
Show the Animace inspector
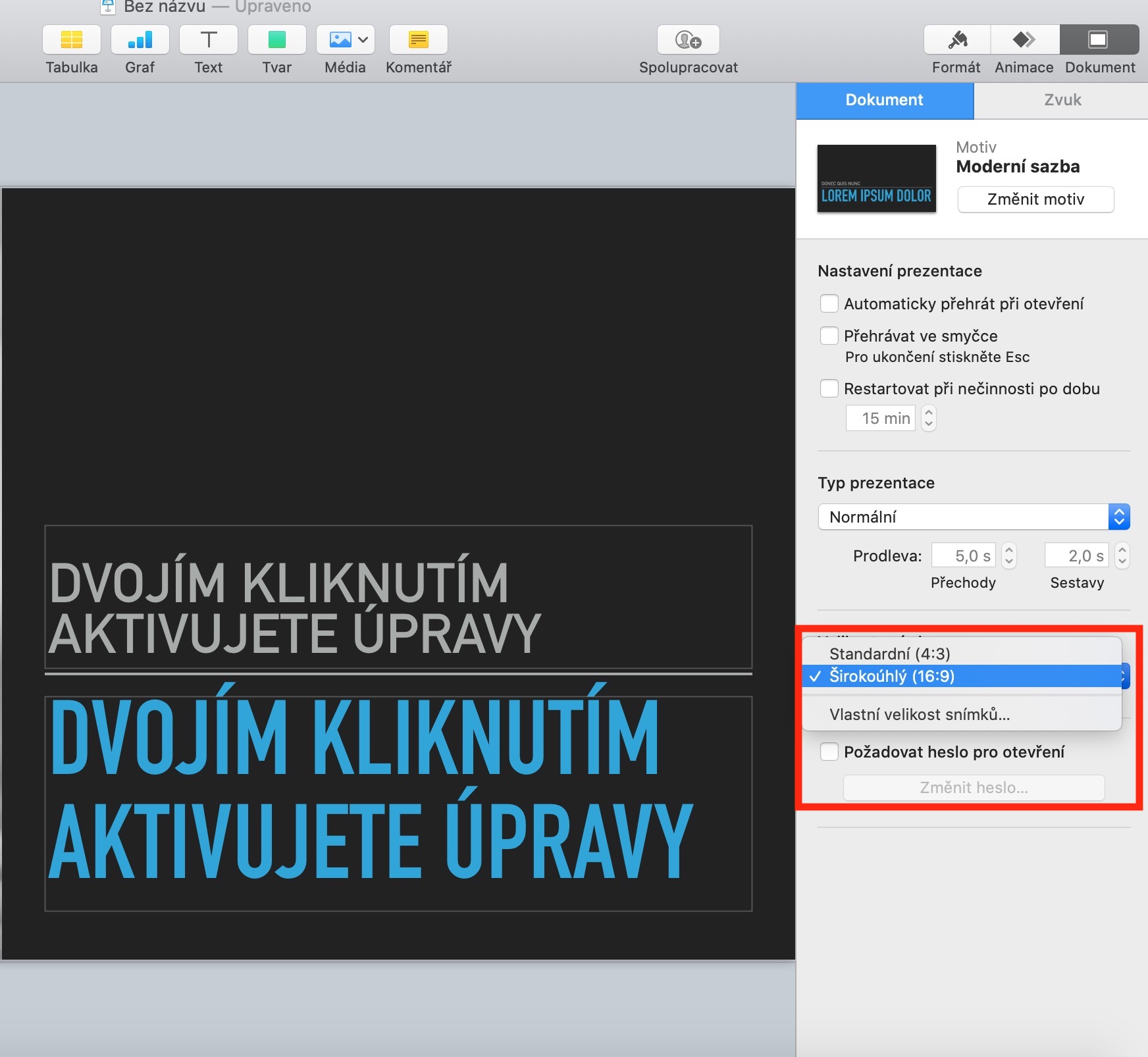[x=1024, y=40]
